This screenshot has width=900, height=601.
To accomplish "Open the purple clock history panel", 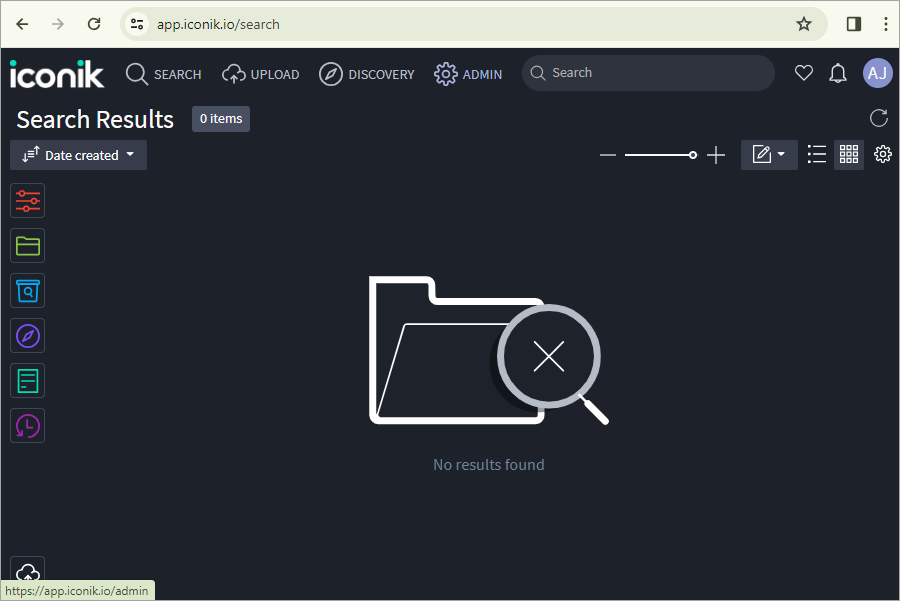I will [x=28, y=426].
